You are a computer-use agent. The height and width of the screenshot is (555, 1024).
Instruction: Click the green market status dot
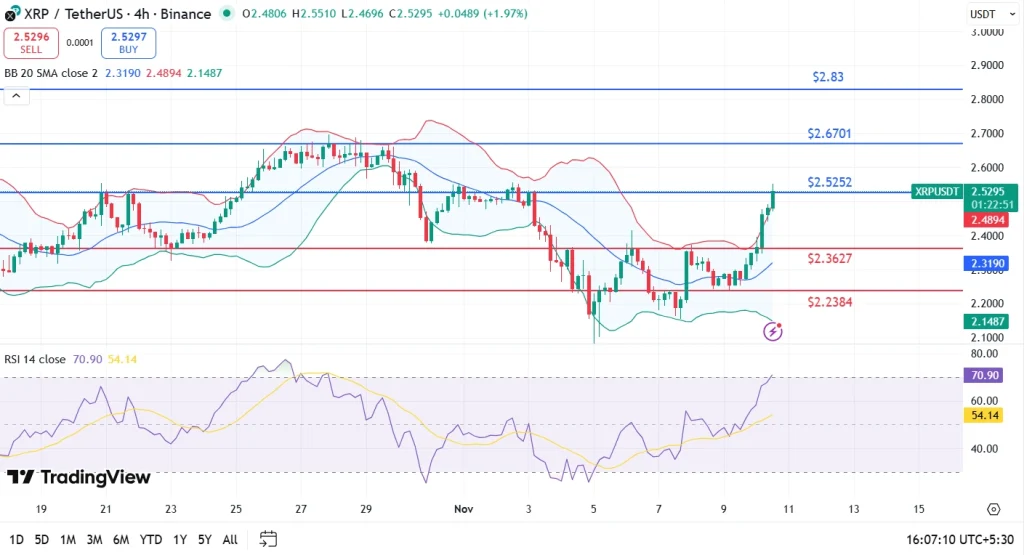point(227,14)
